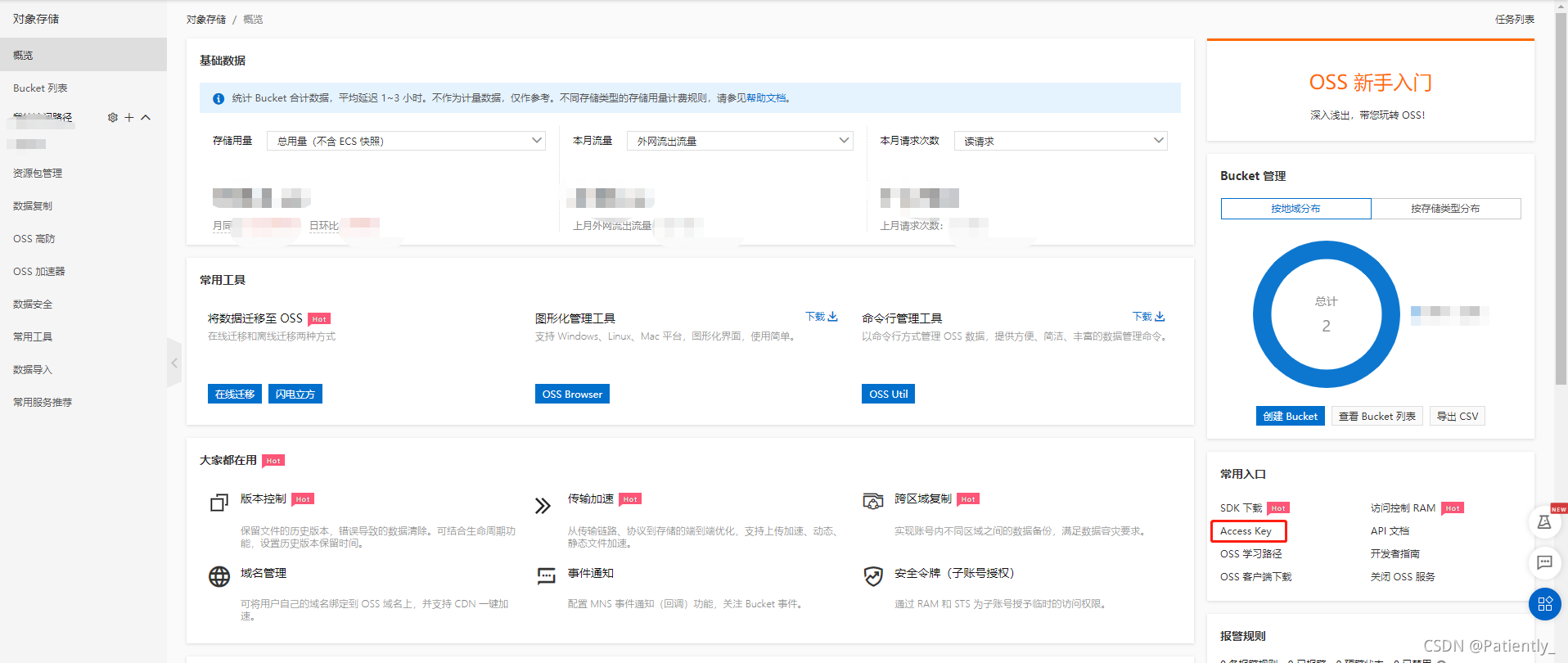Open API 文档 link
This screenshot has width=1568, height=663.
pyautogui.click(x=1390, y=531)
